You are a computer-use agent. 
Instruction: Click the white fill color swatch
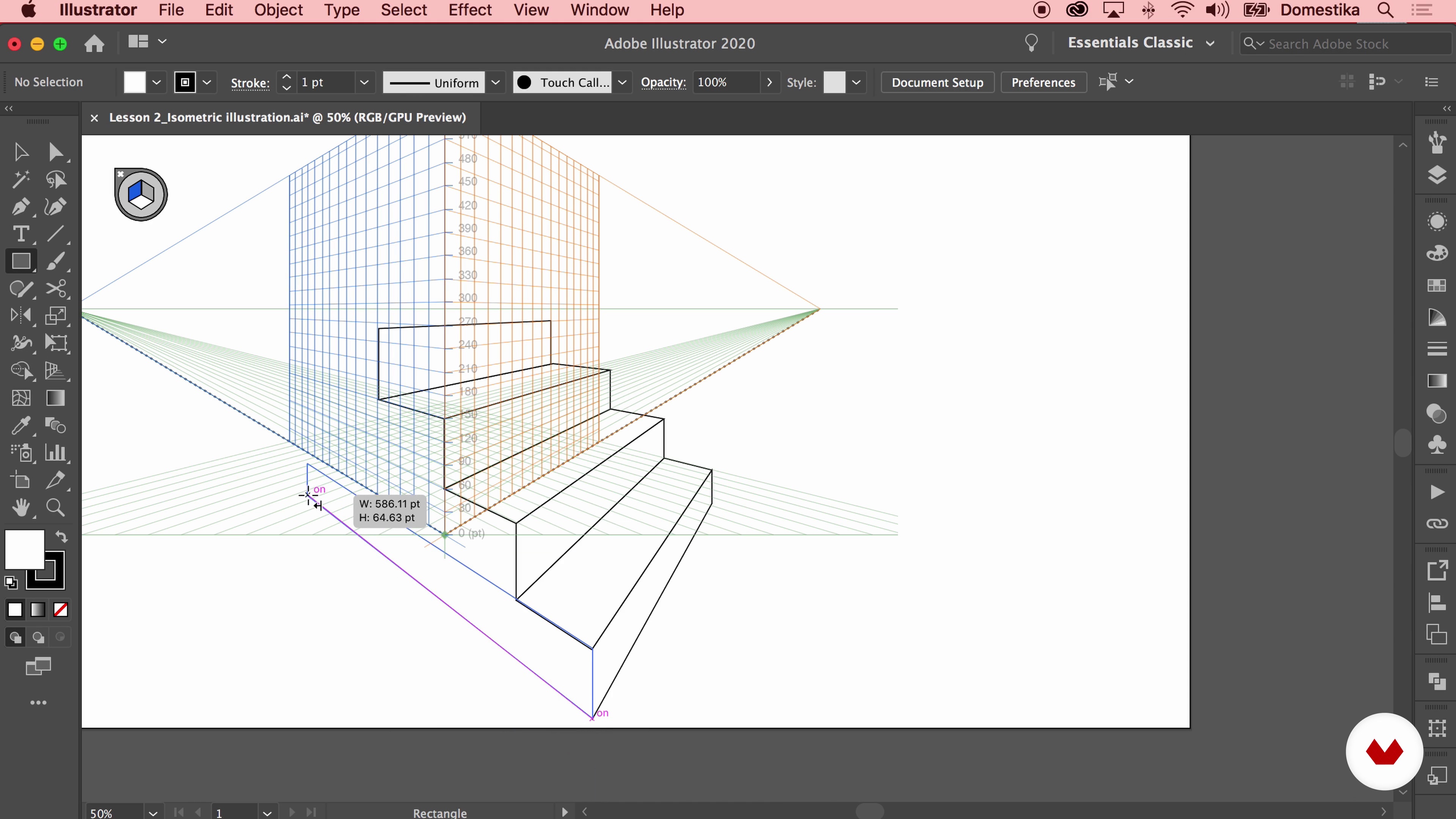(x=24, y=549)
